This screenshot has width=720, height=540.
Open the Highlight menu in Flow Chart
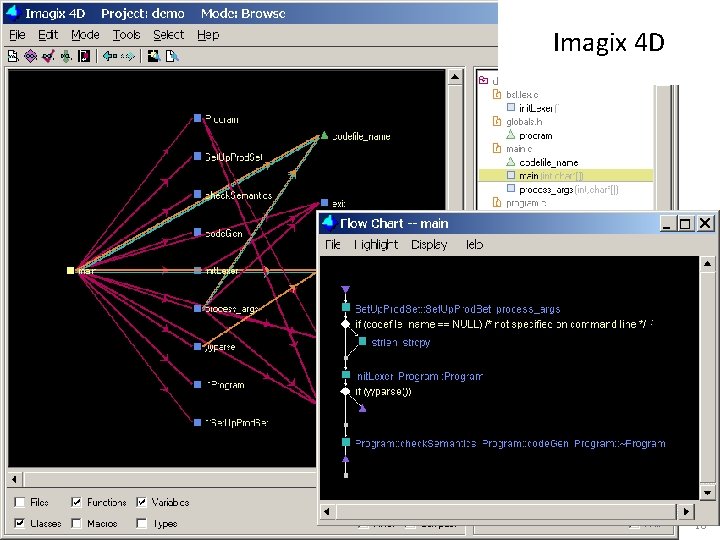pos(376,244)
